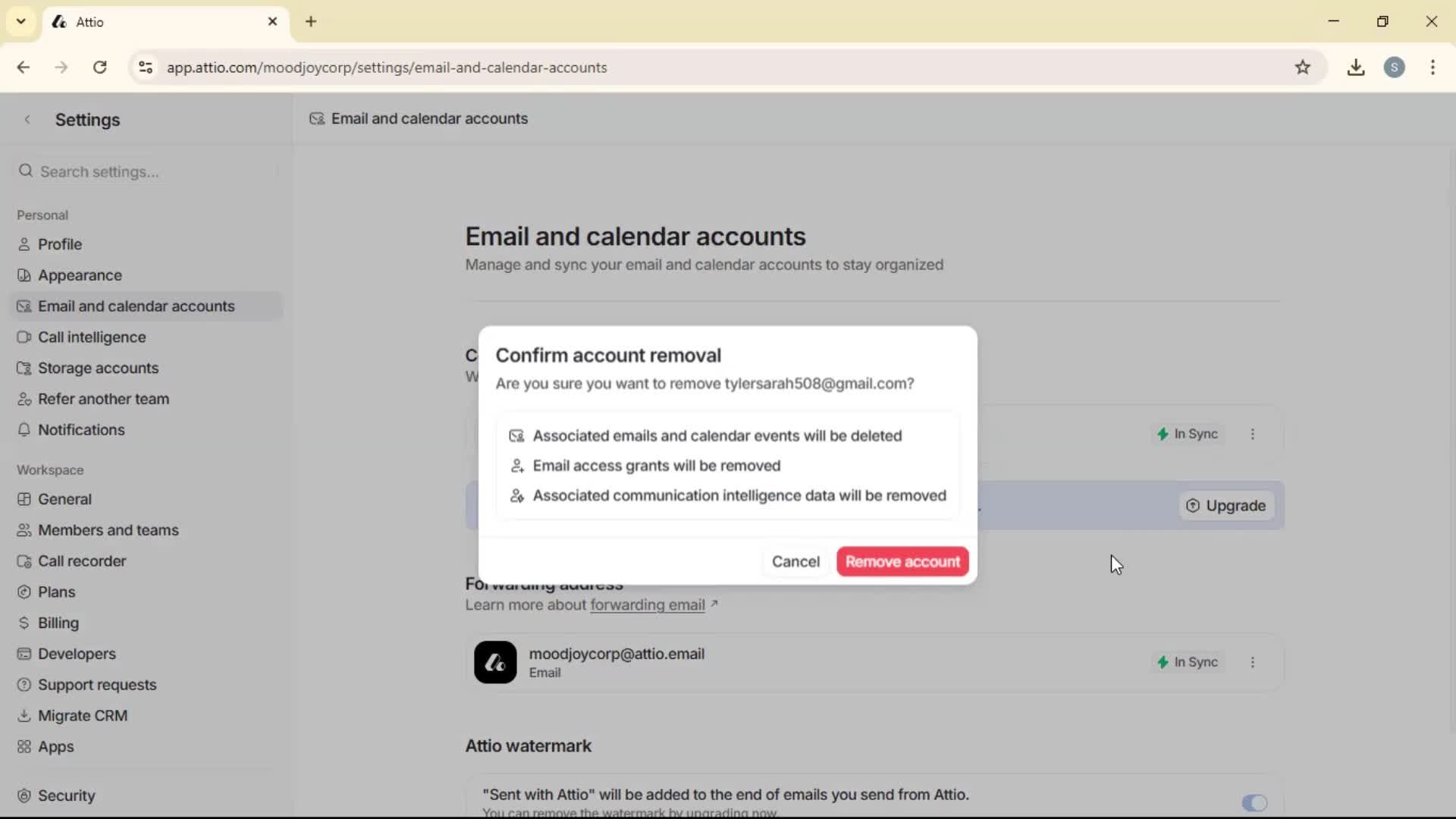Open Storage accounts settings
This screenshot has height=819, width=1456.
pos(97,368)
